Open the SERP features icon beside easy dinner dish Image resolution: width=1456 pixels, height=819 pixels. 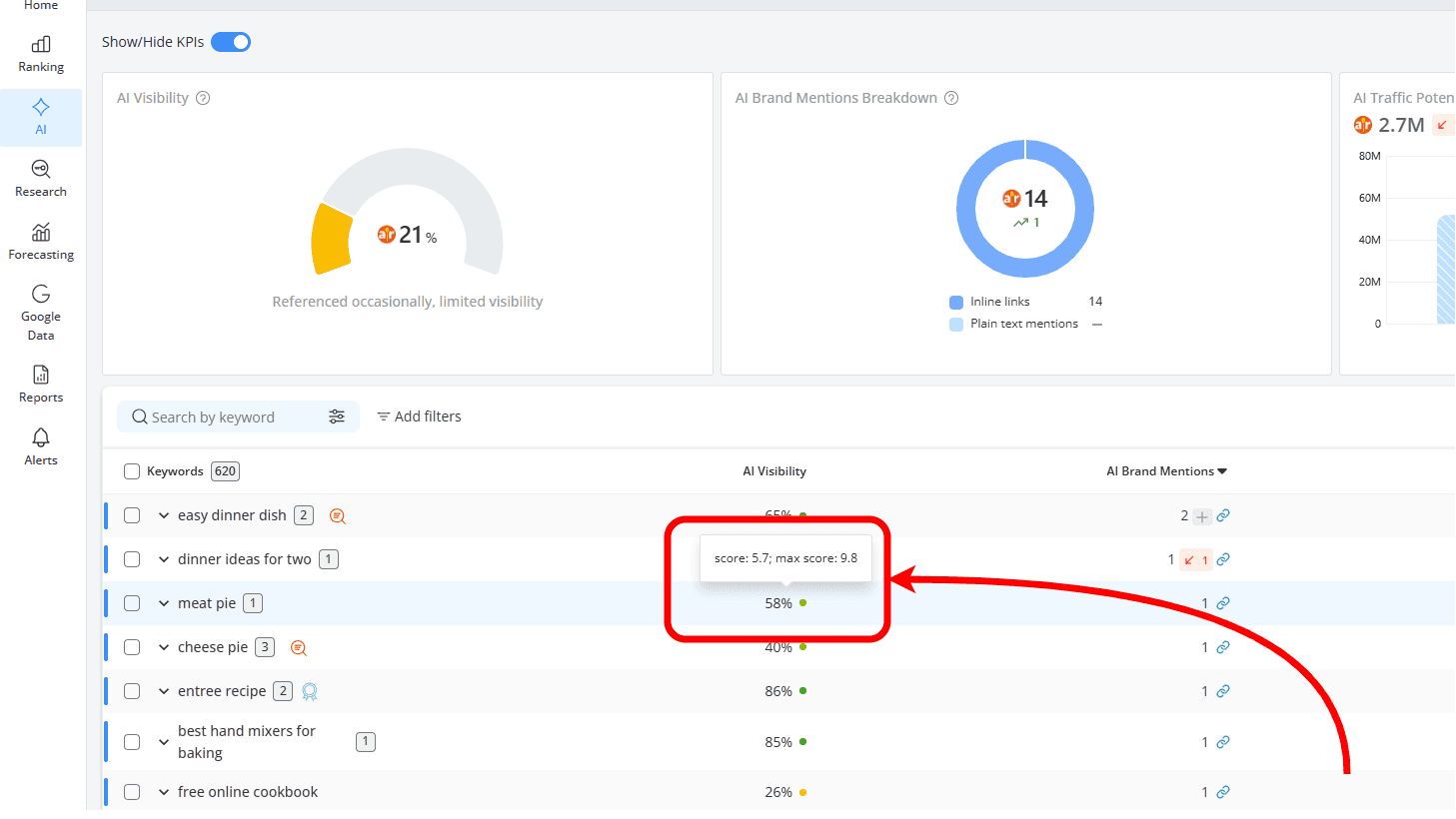[337, 515]
